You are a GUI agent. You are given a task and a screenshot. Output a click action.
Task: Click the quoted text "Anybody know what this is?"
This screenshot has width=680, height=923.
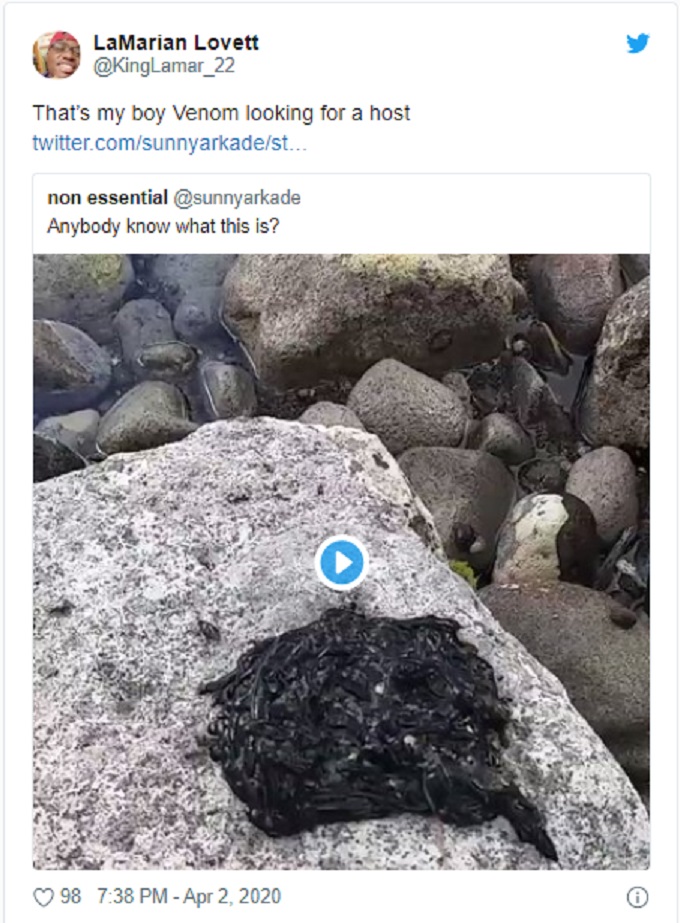click(x=163, y=226)
